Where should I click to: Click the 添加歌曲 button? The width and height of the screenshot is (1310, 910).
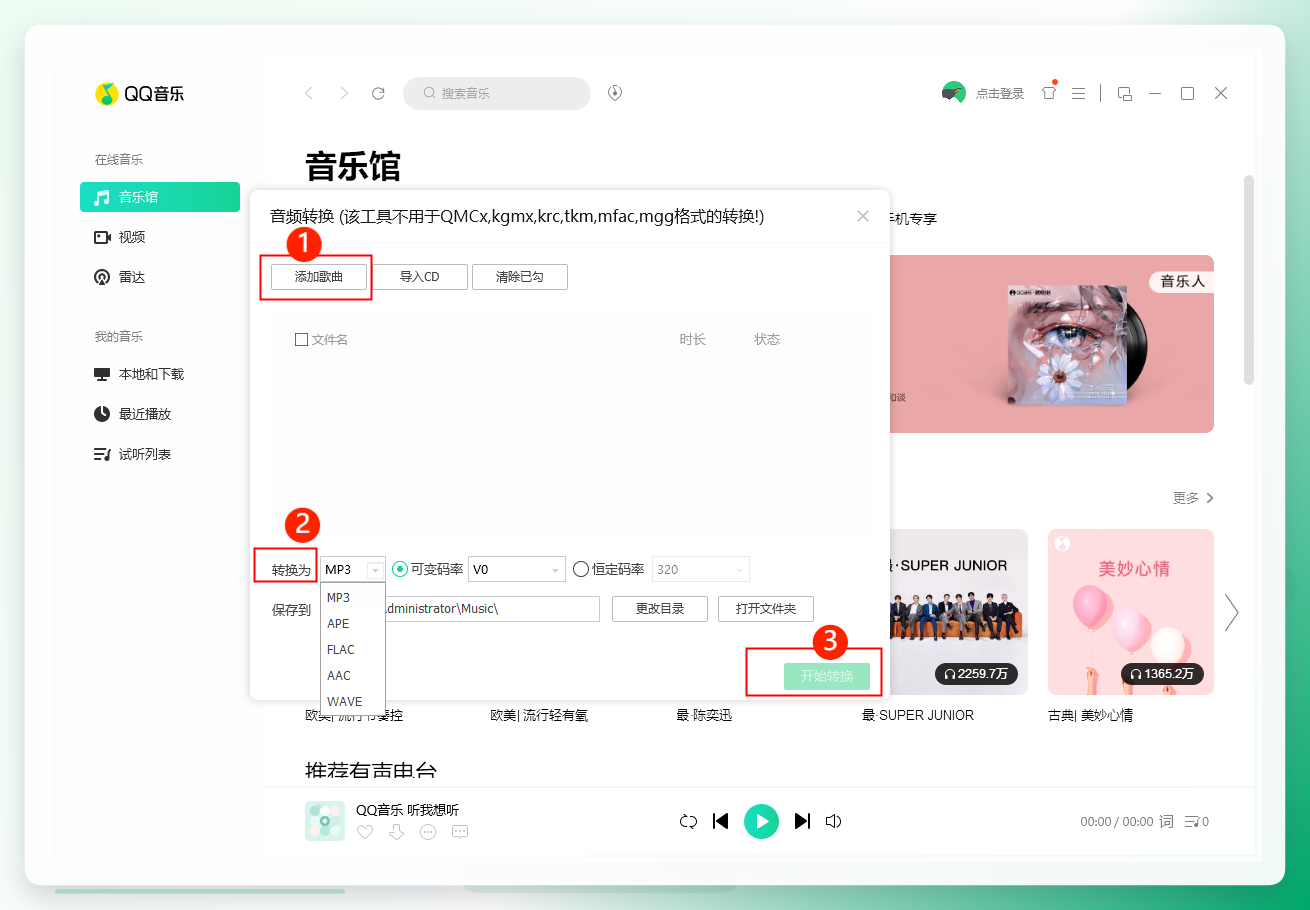coord(319,277)
